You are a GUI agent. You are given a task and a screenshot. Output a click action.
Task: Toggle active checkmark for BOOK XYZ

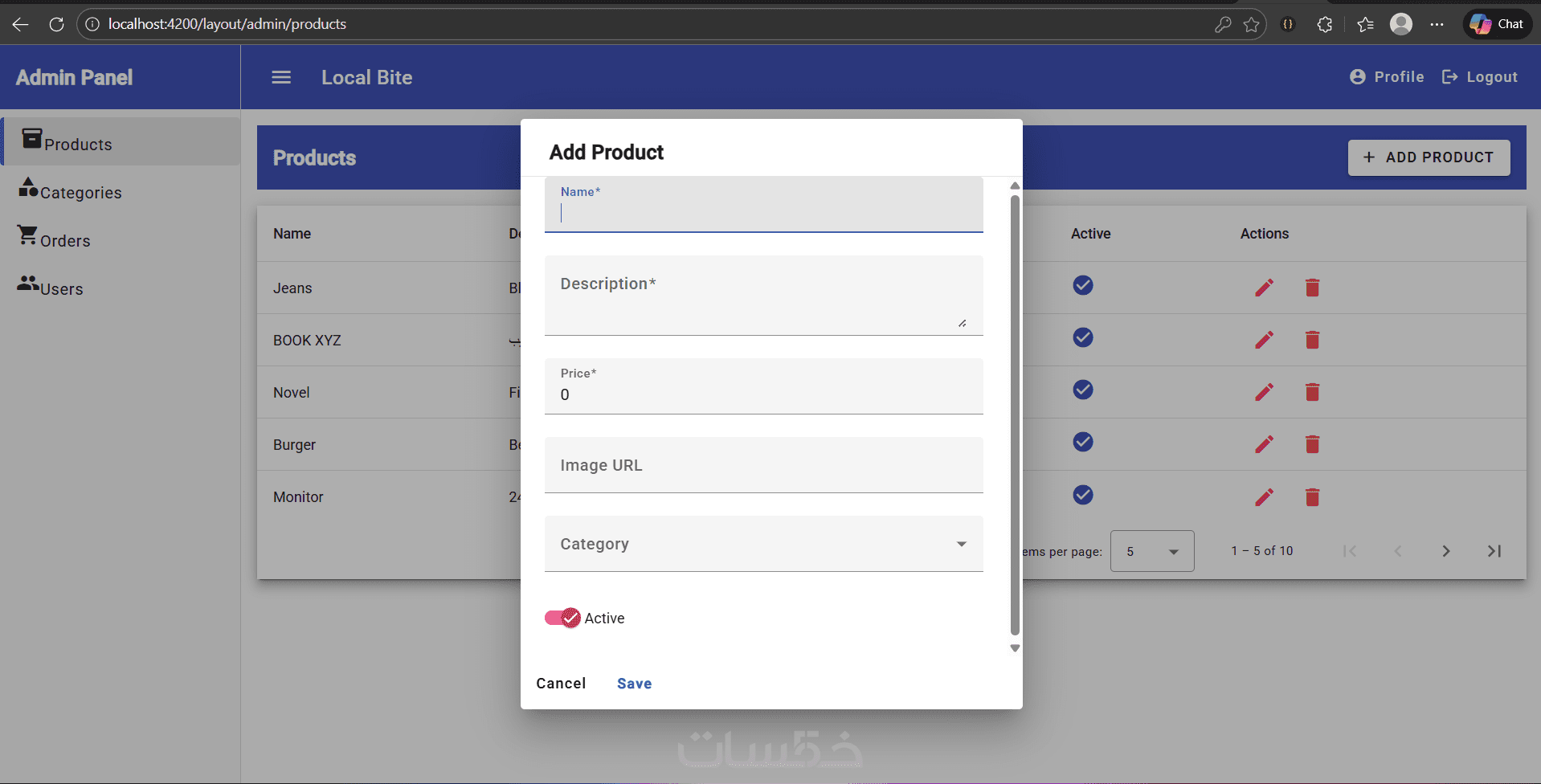tap(1083, 337)
